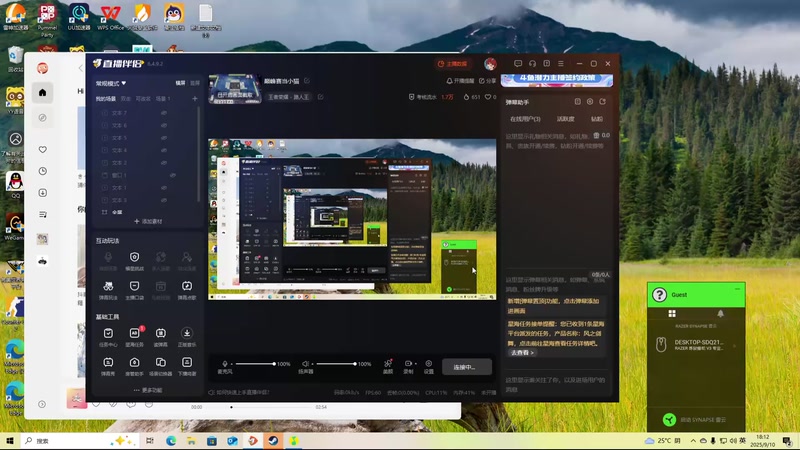Open the message icon in title bar
This screenshot has width=800, height=450.
point(518,64)
